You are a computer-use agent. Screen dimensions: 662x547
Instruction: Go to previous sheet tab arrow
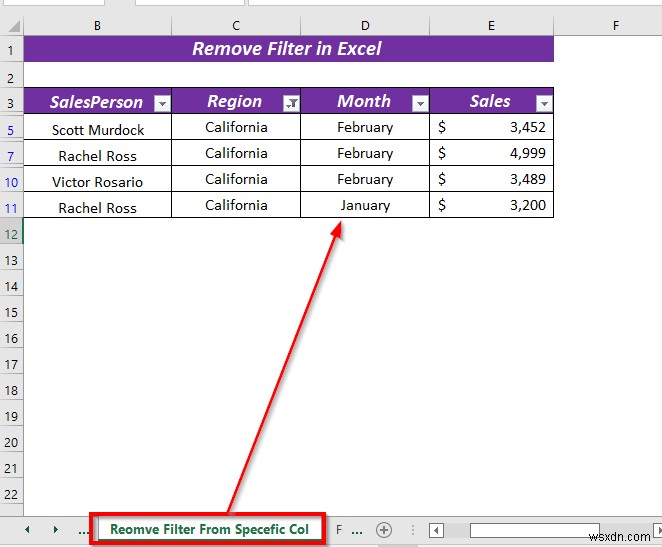point(27,529)
